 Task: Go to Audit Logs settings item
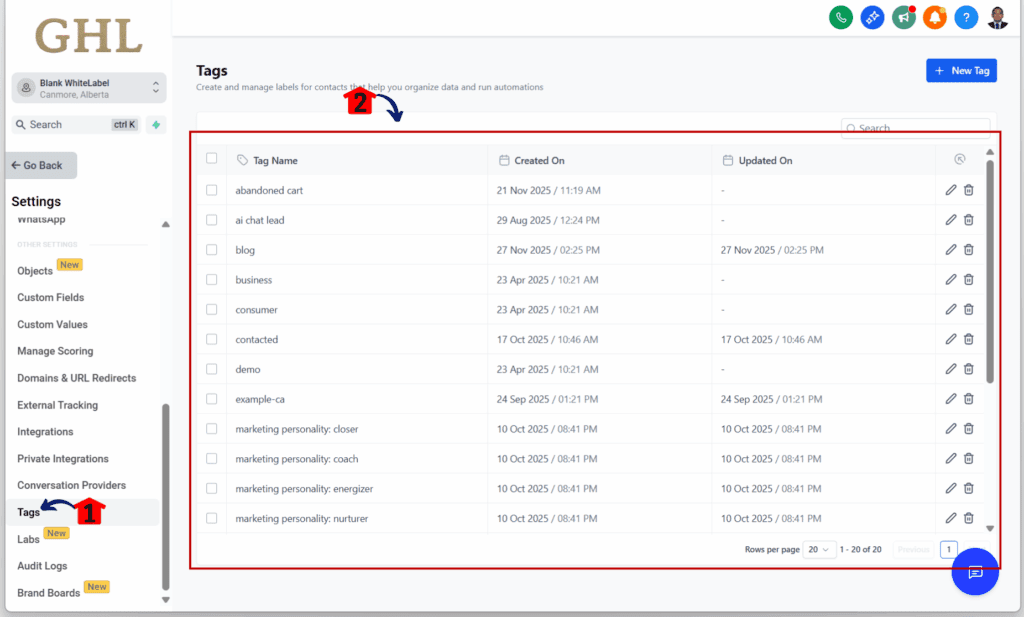click(x=42, y=566)
